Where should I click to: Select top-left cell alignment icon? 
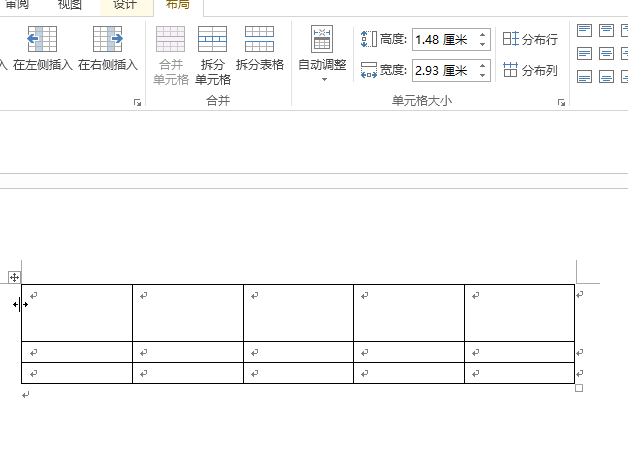click(583, 30)
